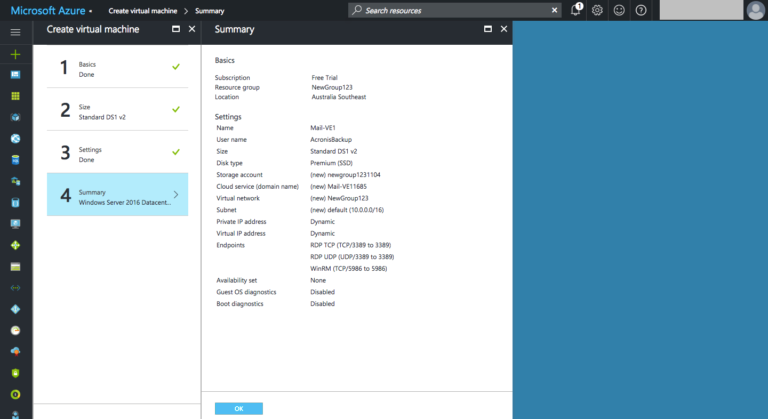This screenshot has height=419, width=768.
Task: Click the OK button
Action: [239, 409]
